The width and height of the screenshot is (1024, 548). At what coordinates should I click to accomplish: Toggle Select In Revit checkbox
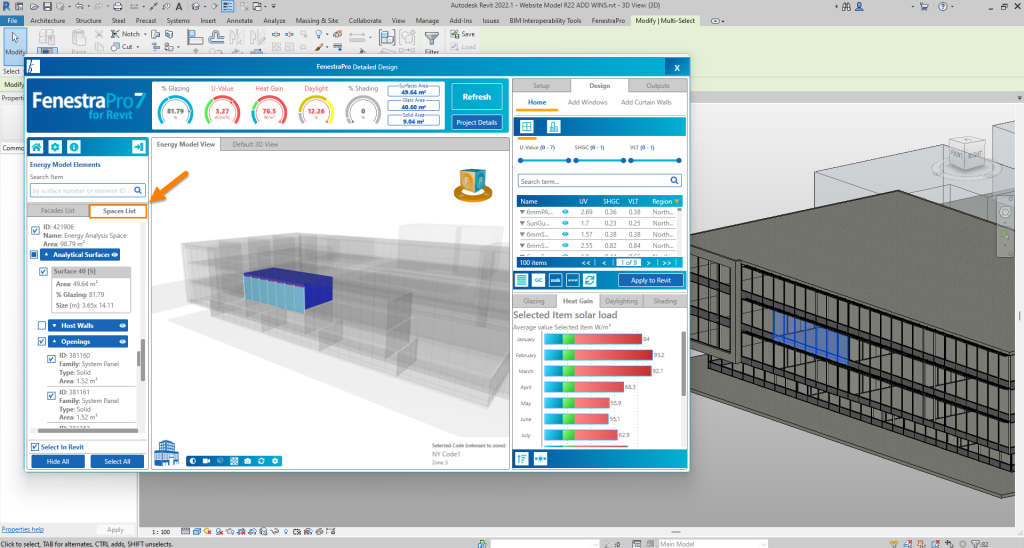click(x=35, y=447)
